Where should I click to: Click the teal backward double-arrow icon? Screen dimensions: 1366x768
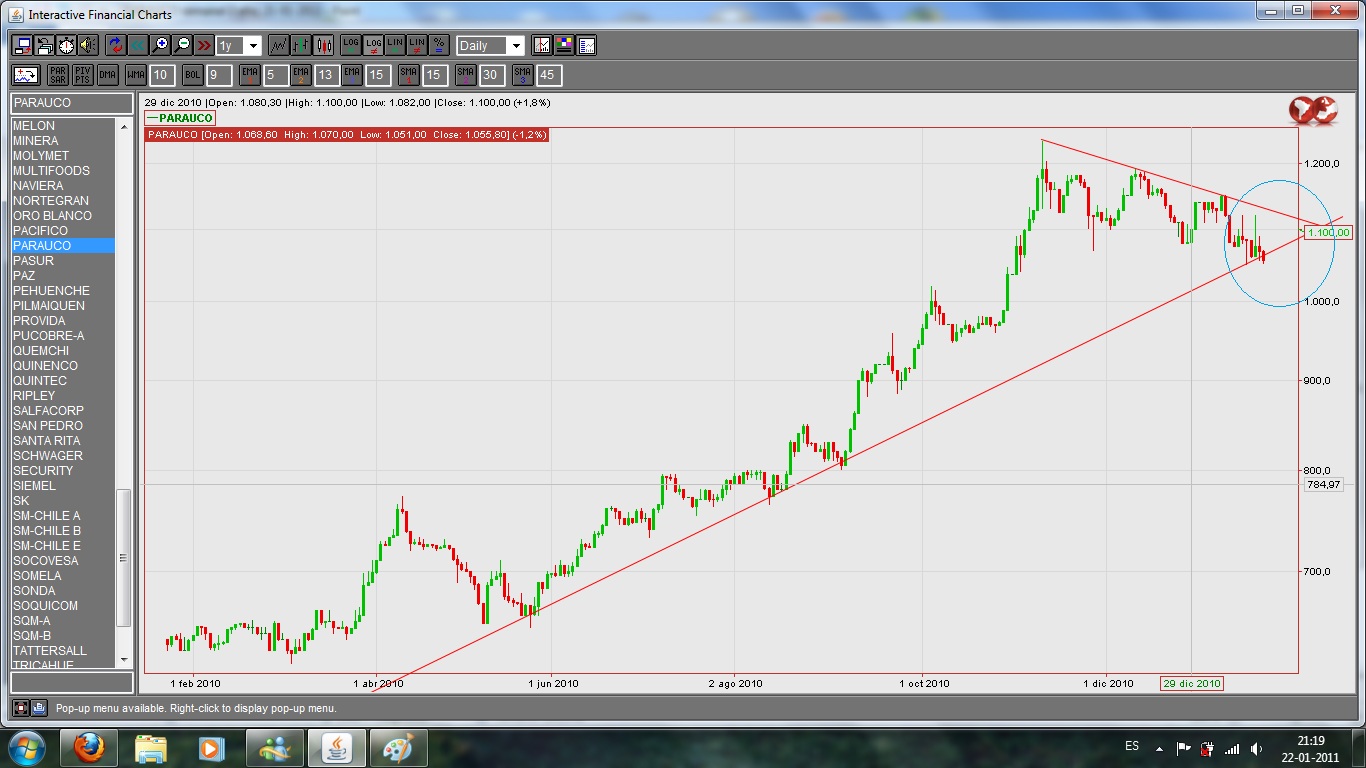click(x=137, y=45)
